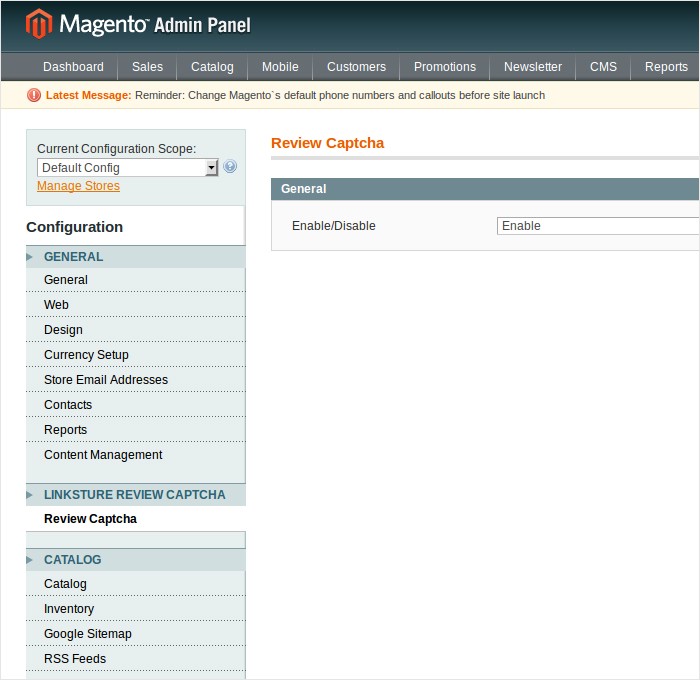Open Catalog under the CATALOG sidebar section
This screenshot has height=680, width=700.
pyautogui.click(x=136, y=584)
